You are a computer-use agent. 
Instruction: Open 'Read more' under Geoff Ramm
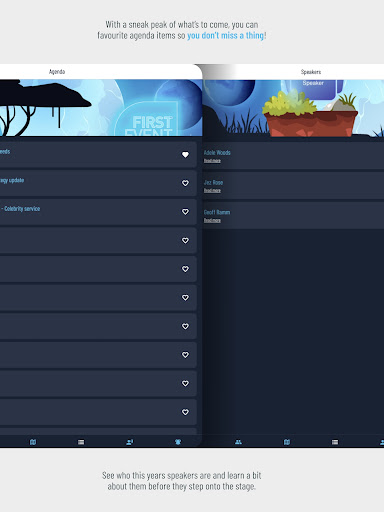212,220
